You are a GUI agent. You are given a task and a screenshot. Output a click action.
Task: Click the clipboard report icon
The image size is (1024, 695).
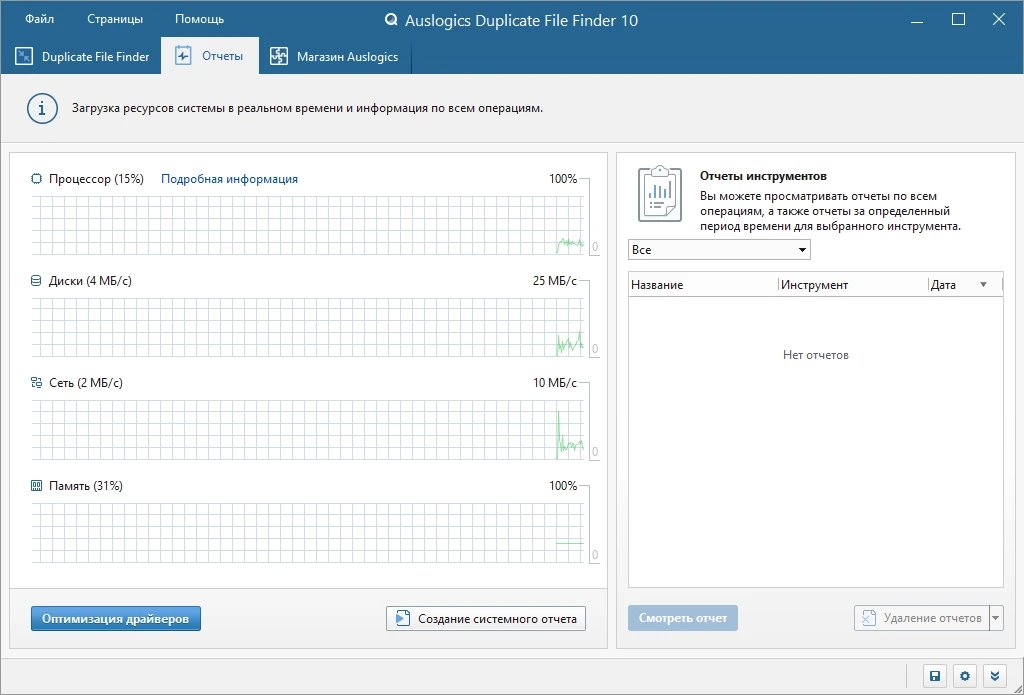click(x=660, y=194)
